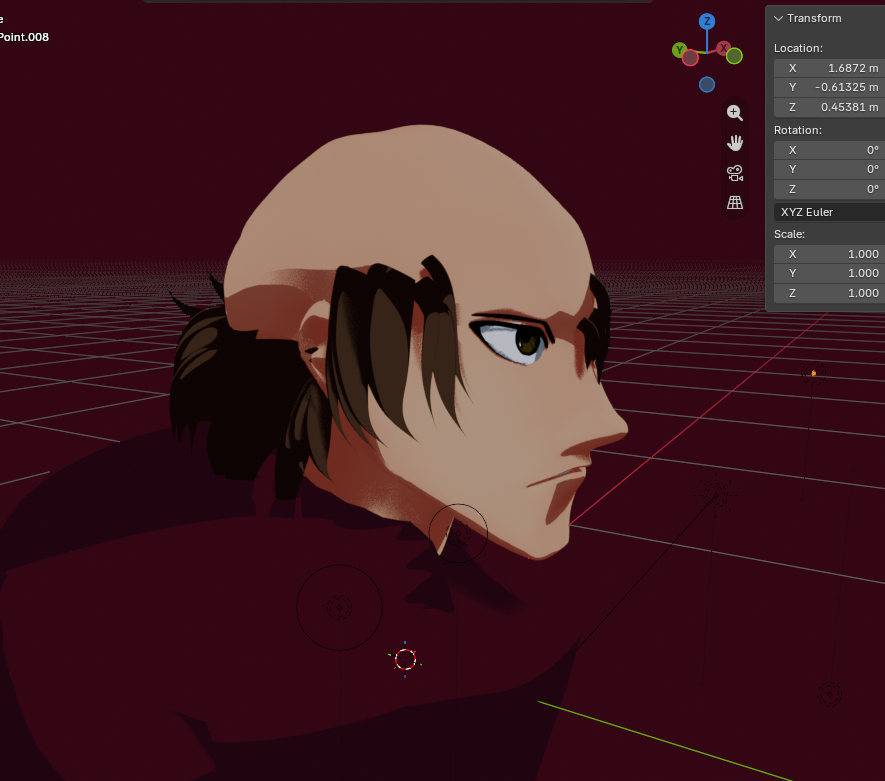This screenshot has width=885, height=781.
Task: Click the pan view hand icon
Action: pos(734,143)
